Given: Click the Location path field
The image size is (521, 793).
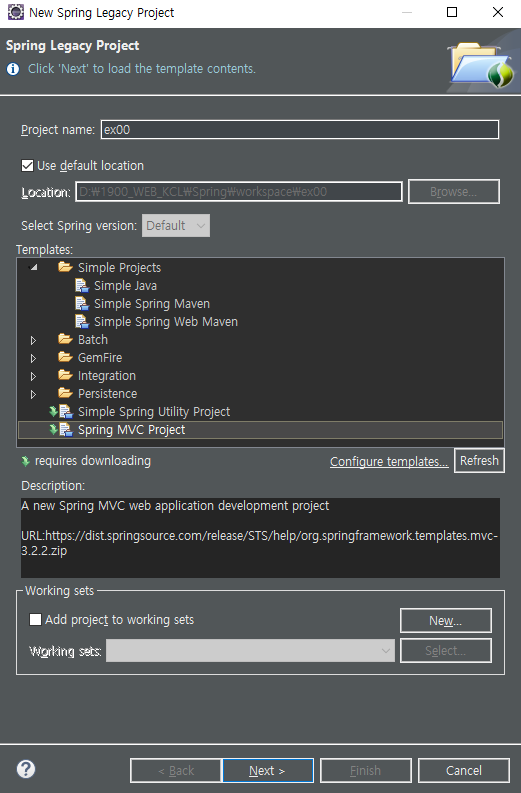Looking at the screenshot, I should (x=239, y=192).
